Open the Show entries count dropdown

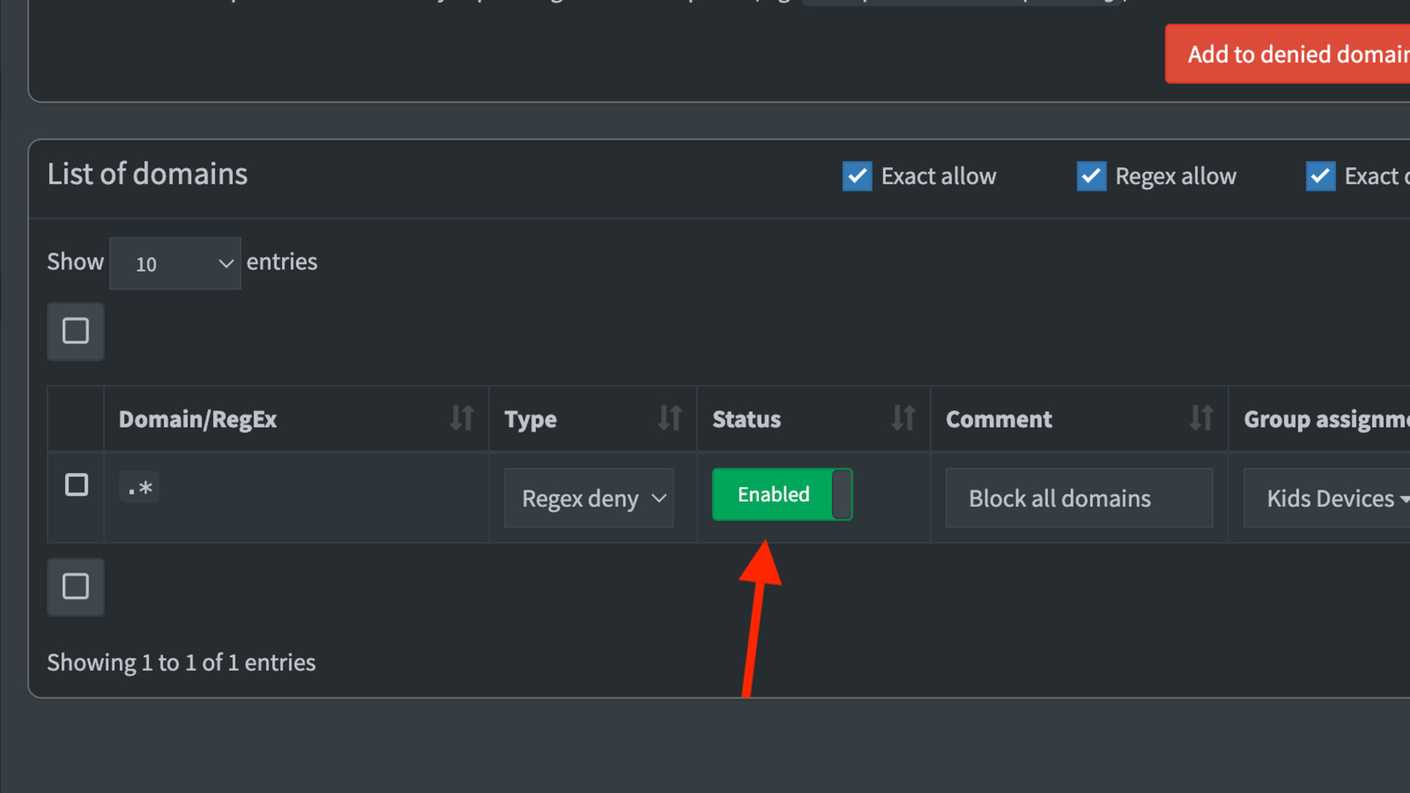click(x=175, y=263)
